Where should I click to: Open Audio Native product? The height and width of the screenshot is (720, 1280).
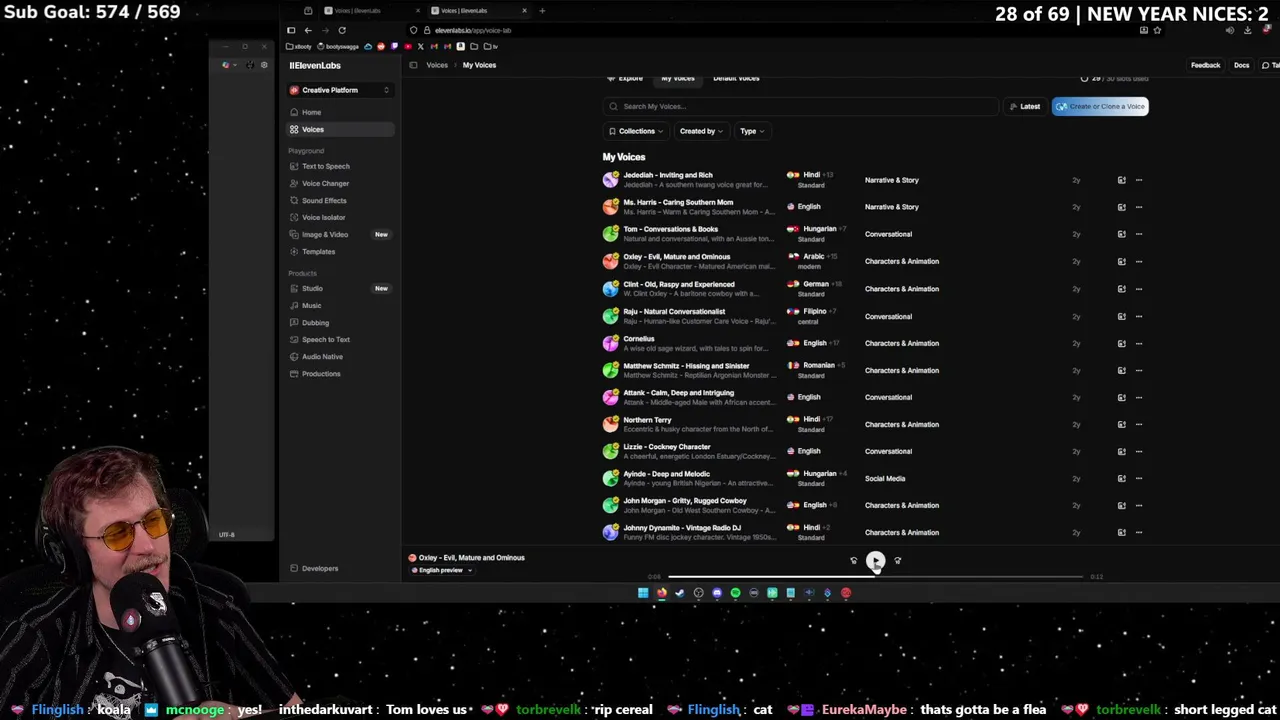pyautogui.click(x=322, y=356)
